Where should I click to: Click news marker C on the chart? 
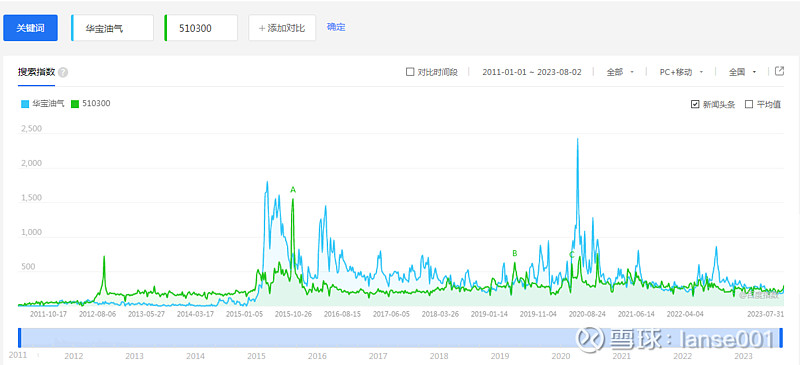pos(572,254)
